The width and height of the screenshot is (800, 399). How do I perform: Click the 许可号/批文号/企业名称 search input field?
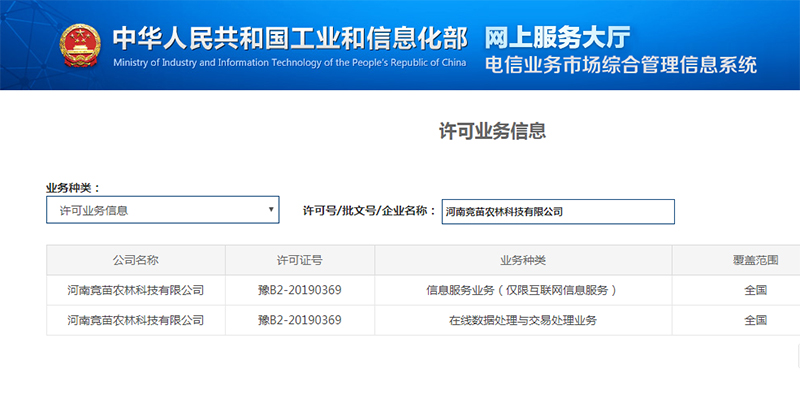pos(558,211)
